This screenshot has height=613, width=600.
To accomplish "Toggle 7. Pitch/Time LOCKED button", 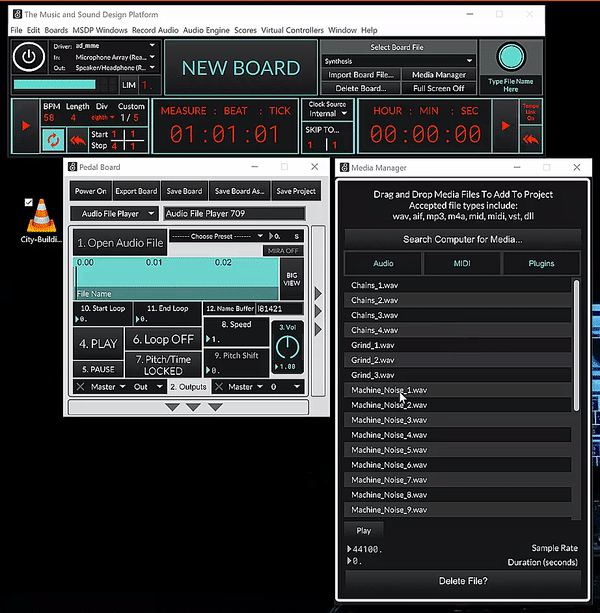I will [163, 364].
